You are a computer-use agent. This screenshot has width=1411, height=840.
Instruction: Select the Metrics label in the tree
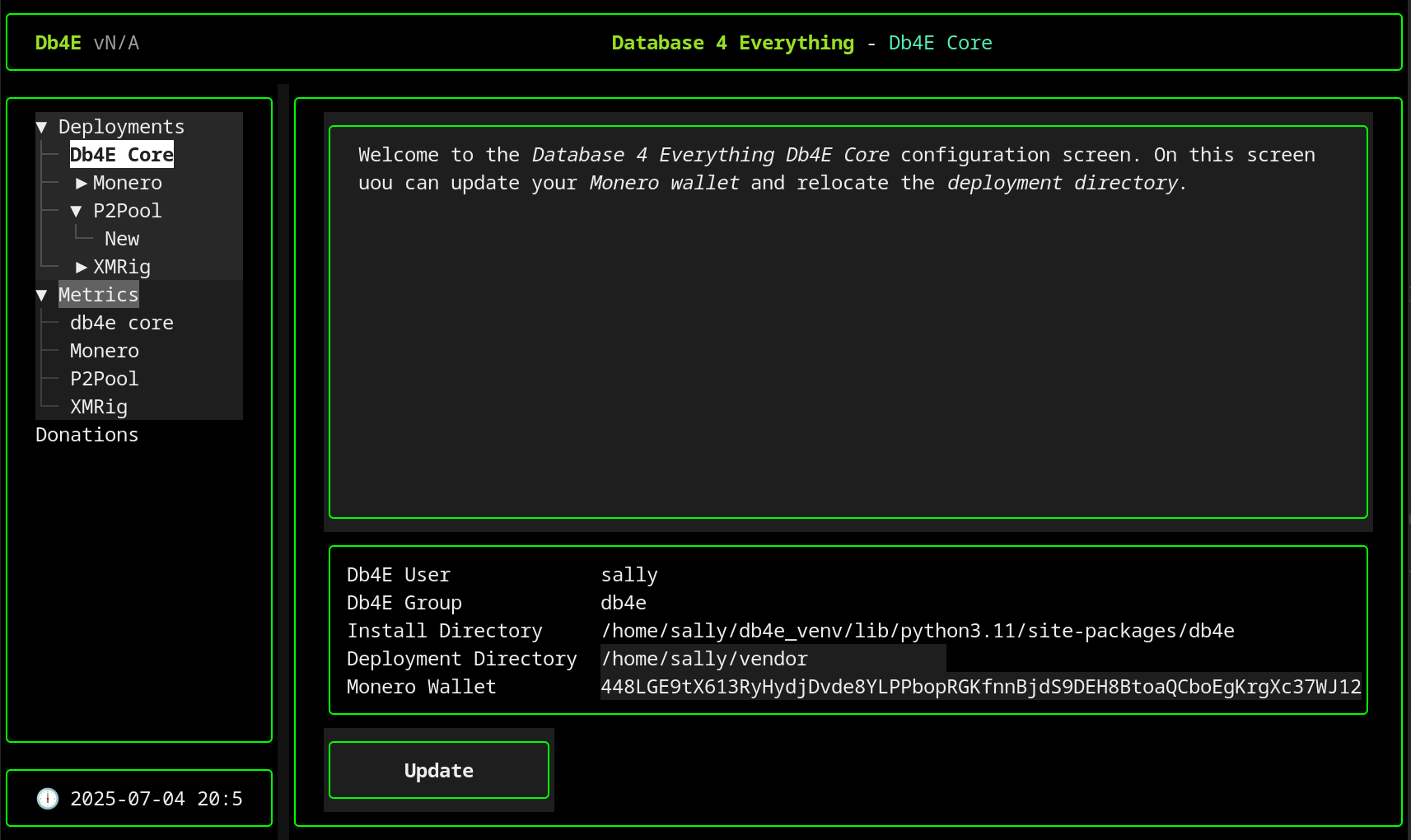click(x=99, y=295)
